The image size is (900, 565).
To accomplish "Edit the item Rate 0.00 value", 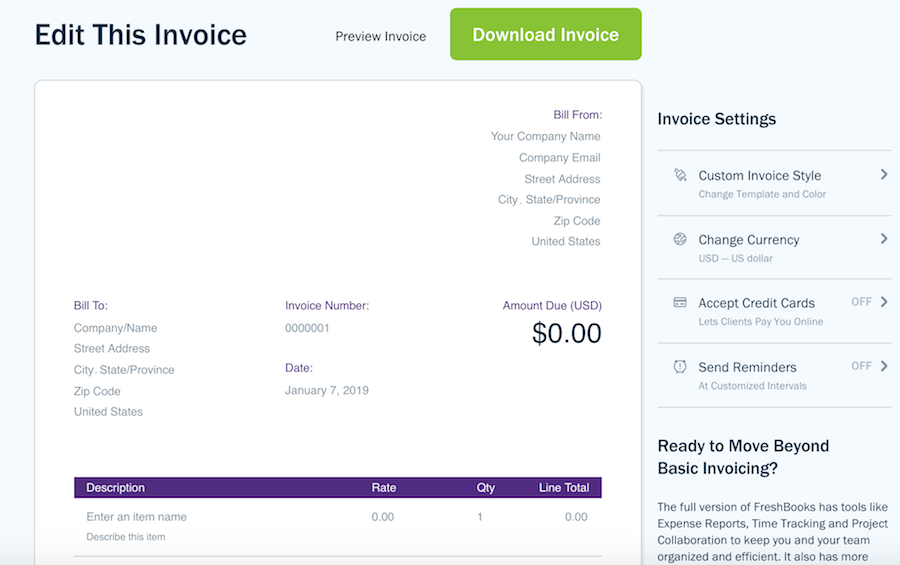I will [382, 517].
